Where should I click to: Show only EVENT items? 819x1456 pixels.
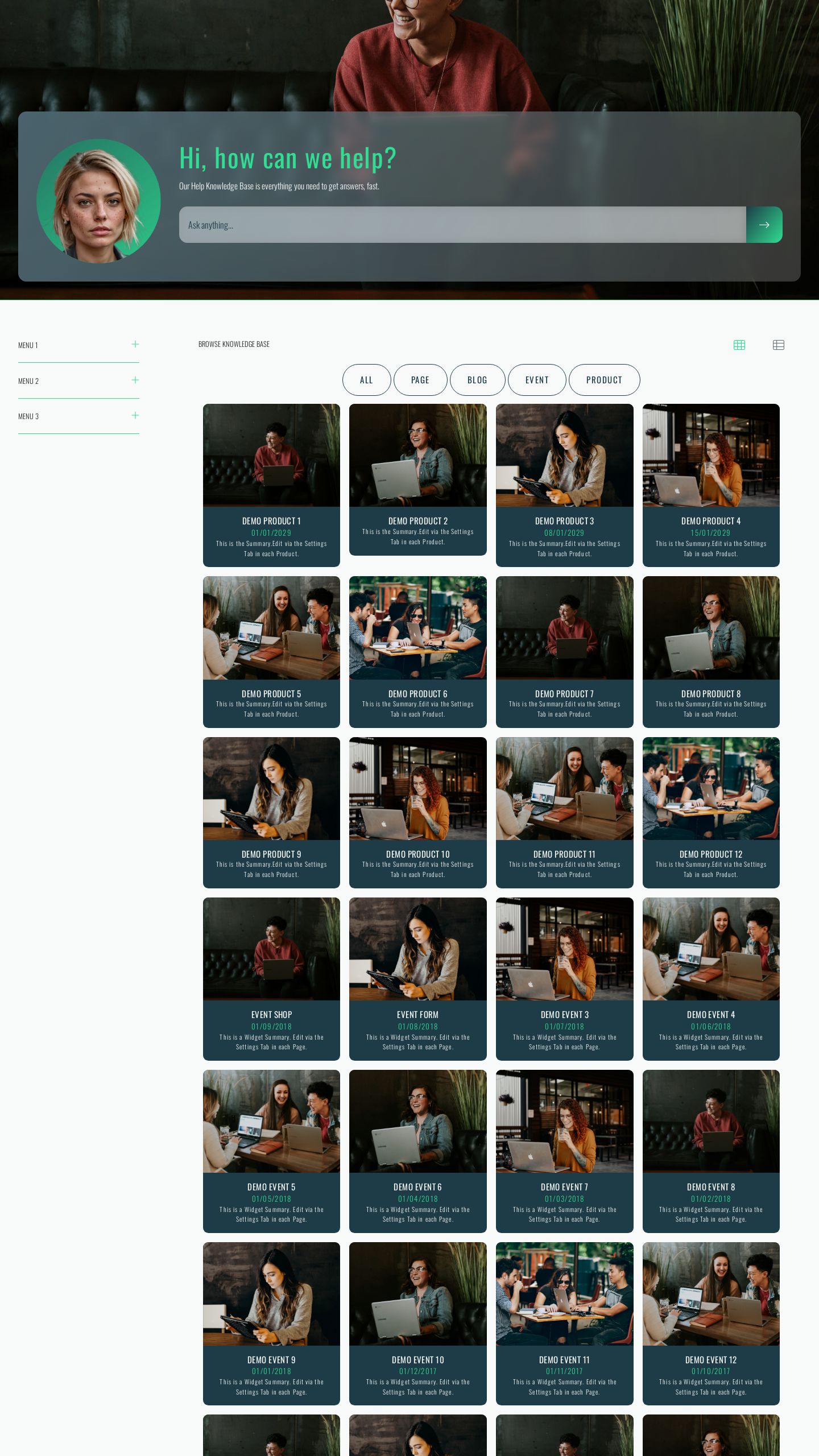[536, 380]
